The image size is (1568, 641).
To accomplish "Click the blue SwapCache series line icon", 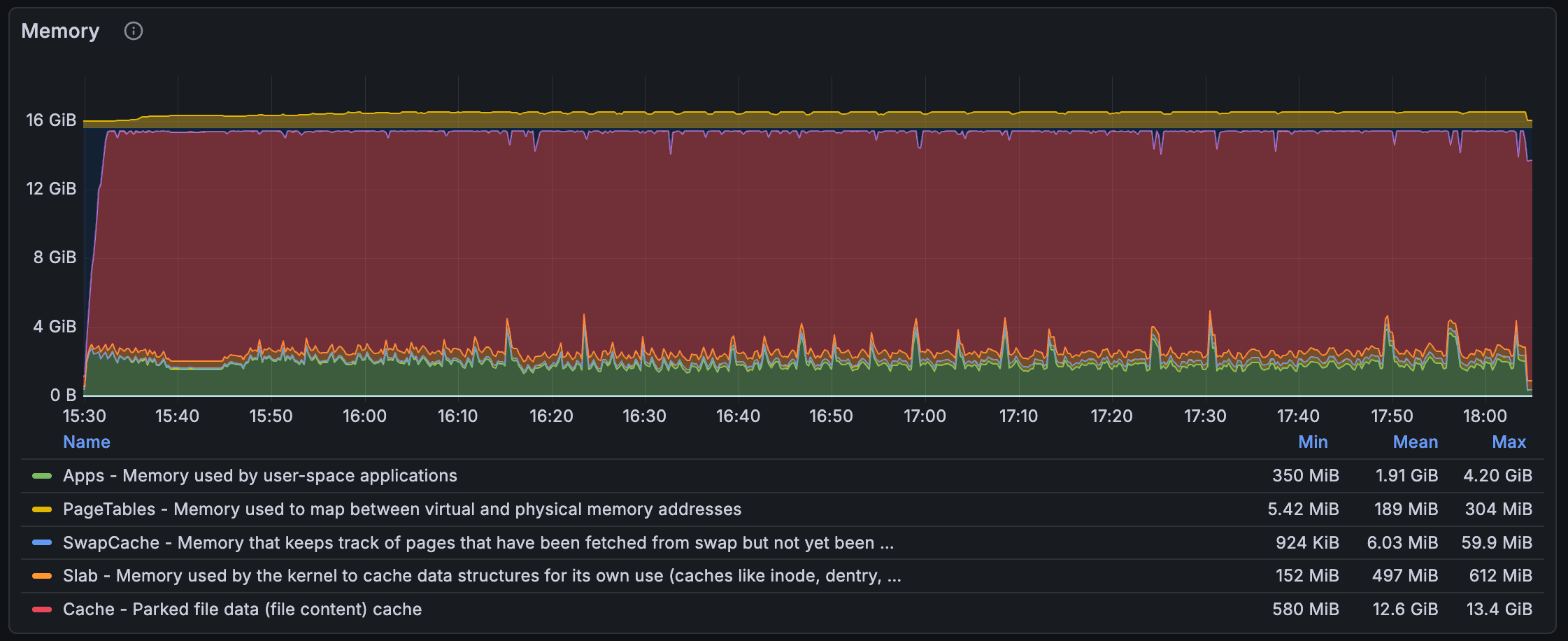I will 43,542.
